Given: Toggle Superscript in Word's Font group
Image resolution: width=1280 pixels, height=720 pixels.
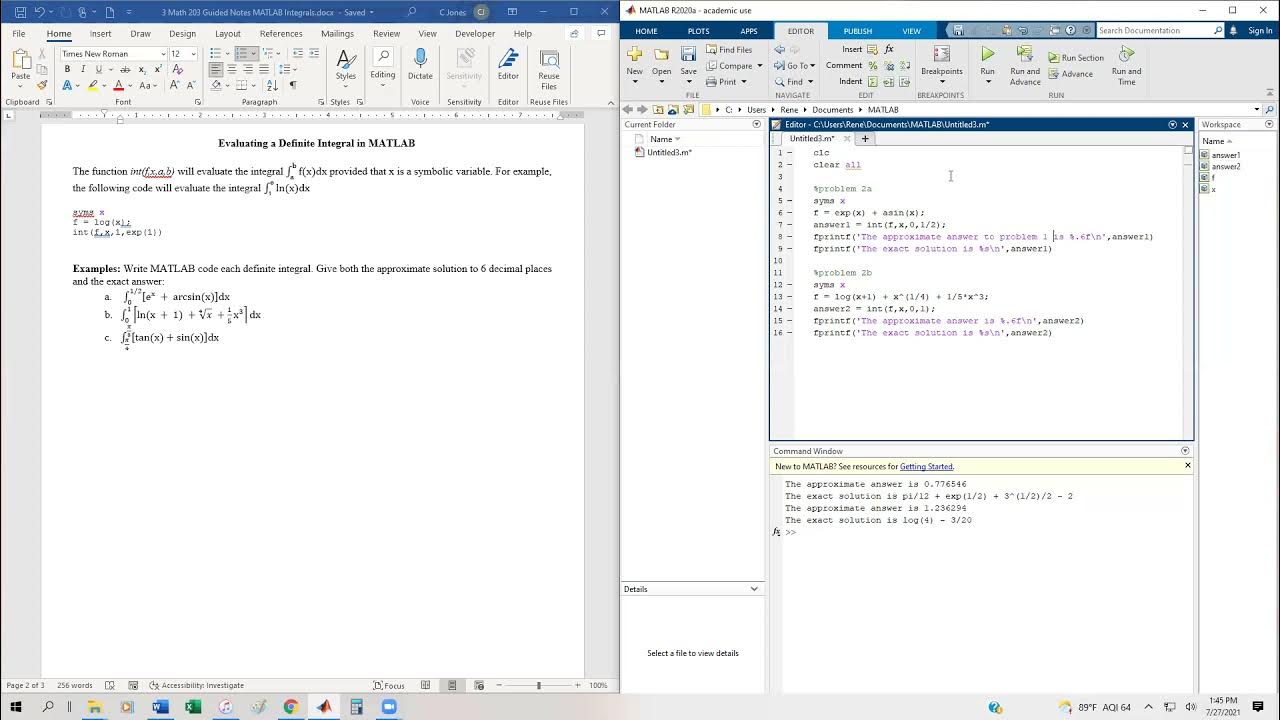Looking at the screenshot, I should pos(157,69).
